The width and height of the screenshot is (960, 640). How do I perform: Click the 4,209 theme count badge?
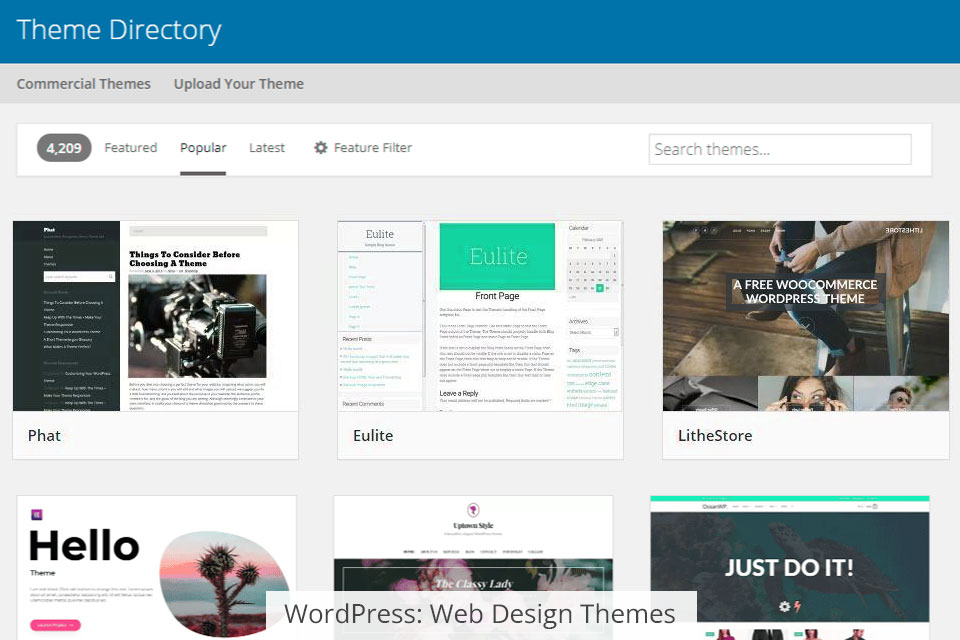[64, 148]
